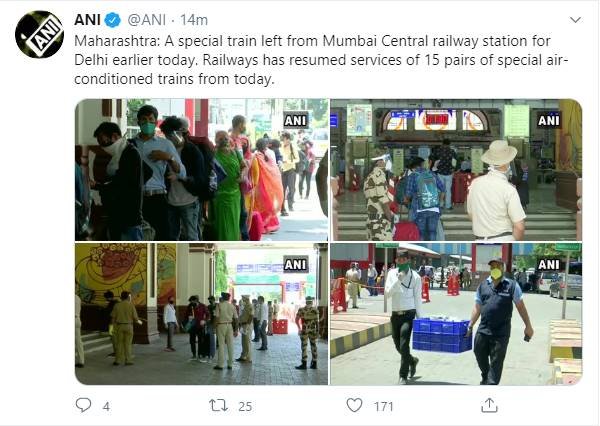Retweet using the retweet arrows icon
The height and width of the screenshot is (426, 600).
coord(218,405)
